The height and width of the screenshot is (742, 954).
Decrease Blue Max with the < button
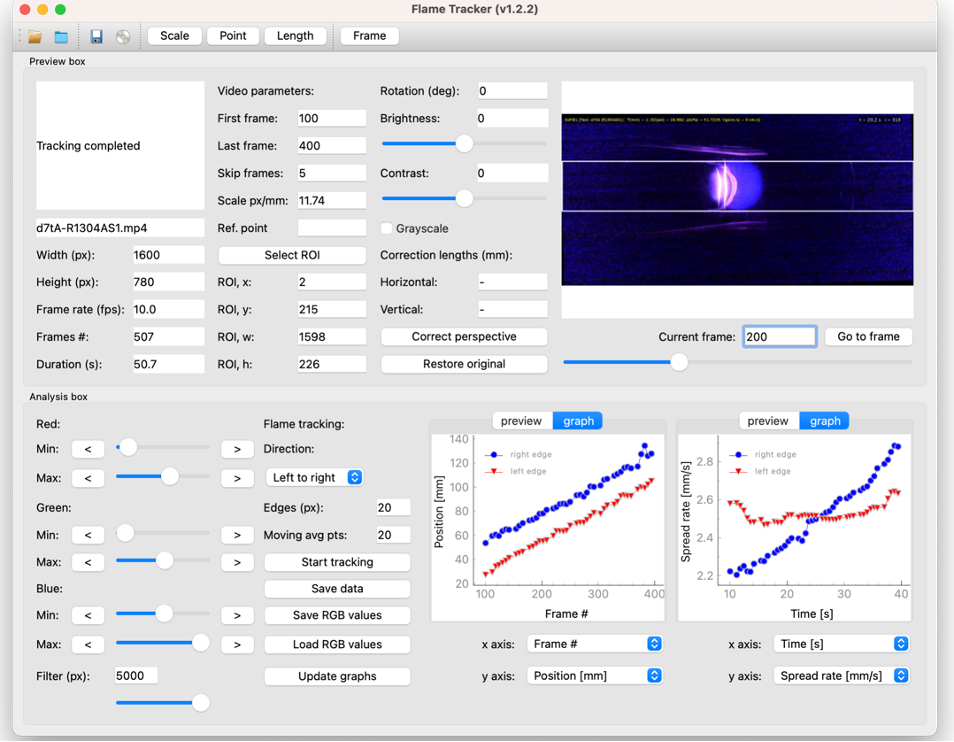[x=88, y=645]
